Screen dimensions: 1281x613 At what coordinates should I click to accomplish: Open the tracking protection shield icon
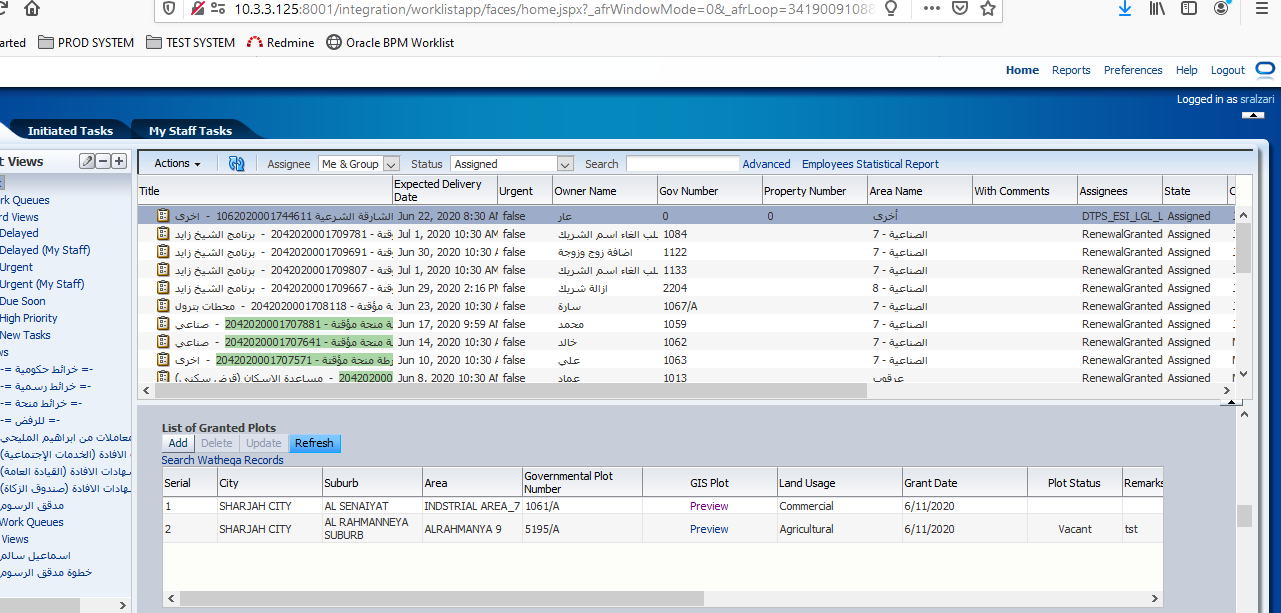click(168, 8)
